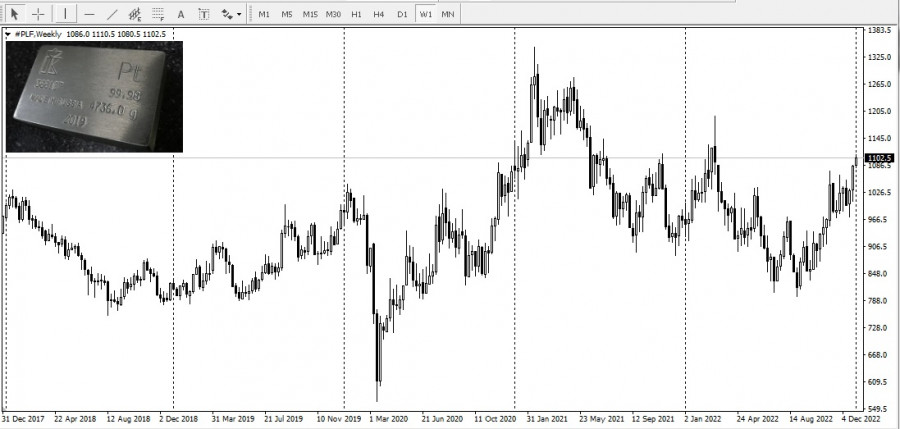The height and width of the screenshot is (429, 900).
Task: Click the 728.0 price scale value
Action: click(x=879, y=327)
